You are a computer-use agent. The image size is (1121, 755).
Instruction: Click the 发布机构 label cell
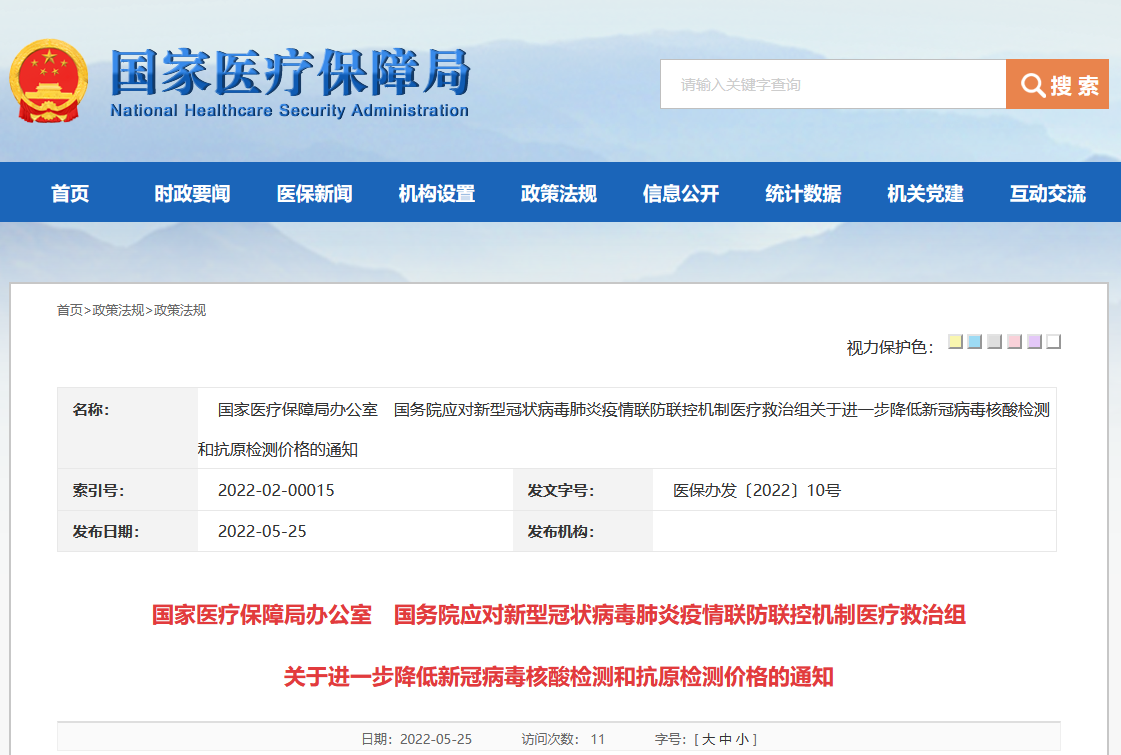[x=583, y=531]
